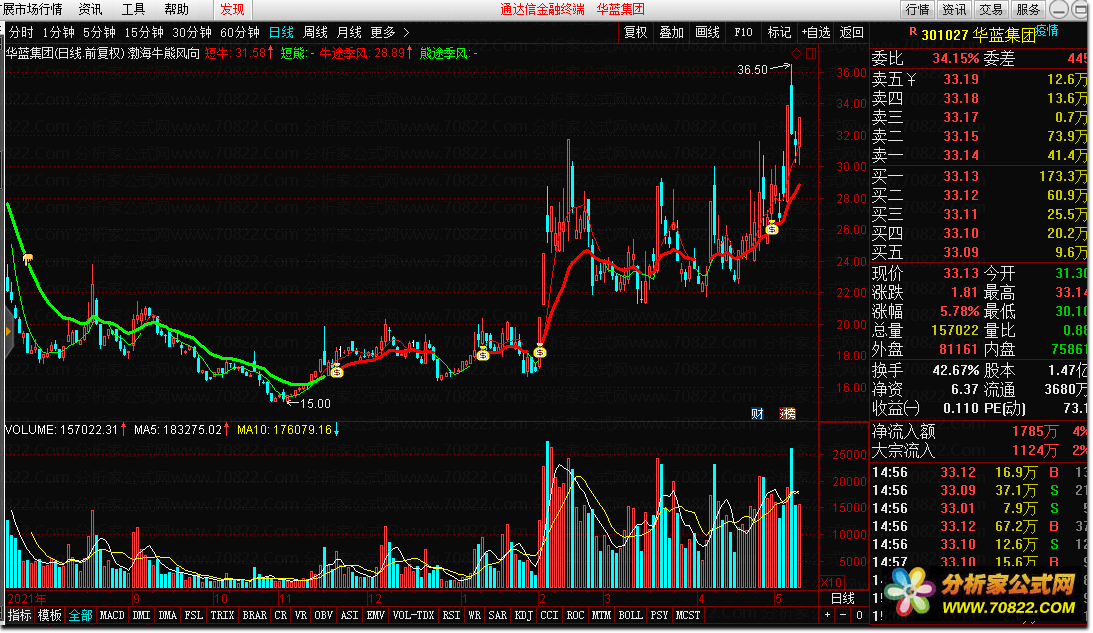Click the 2021年 year marker on timeline

pyautogui.click(x=27, y=598)
